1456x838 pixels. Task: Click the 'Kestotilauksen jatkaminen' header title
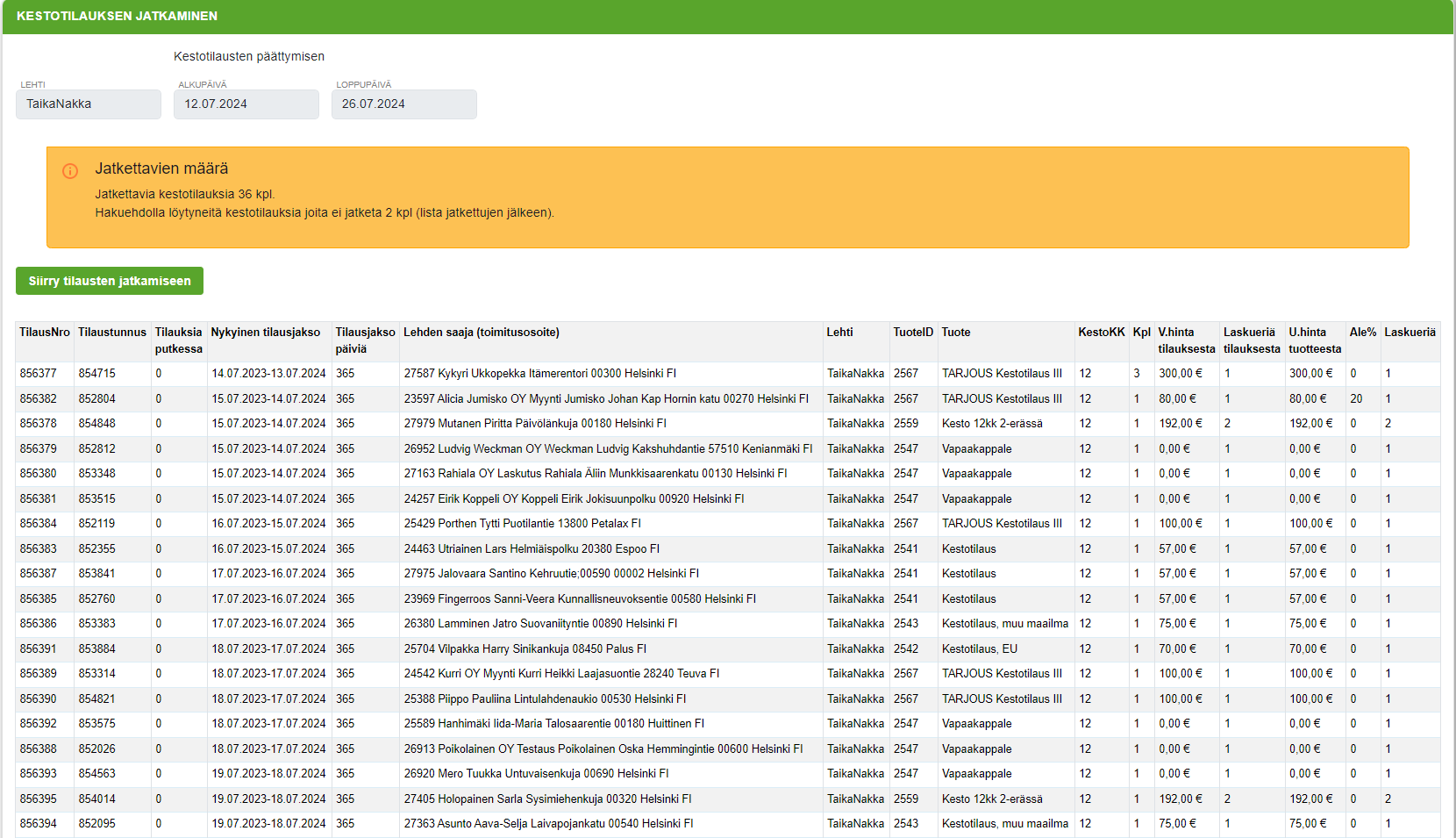(x=117, y=16)
